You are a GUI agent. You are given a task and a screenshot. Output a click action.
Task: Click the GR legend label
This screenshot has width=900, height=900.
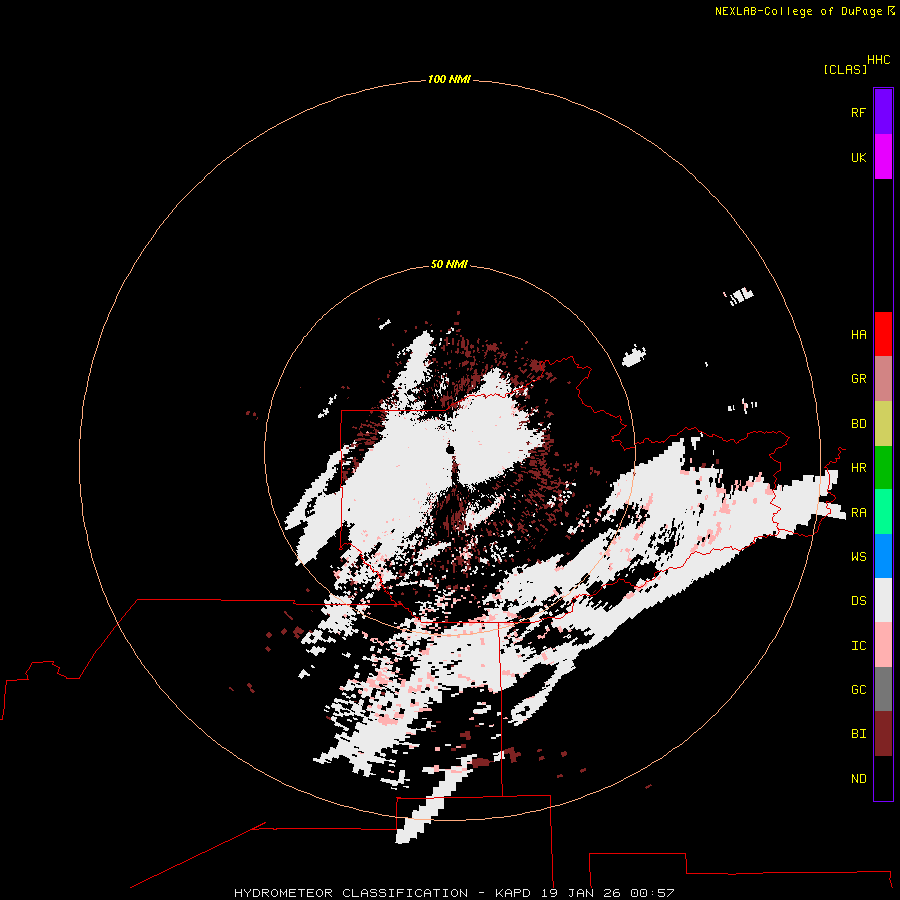click(858, 379)
